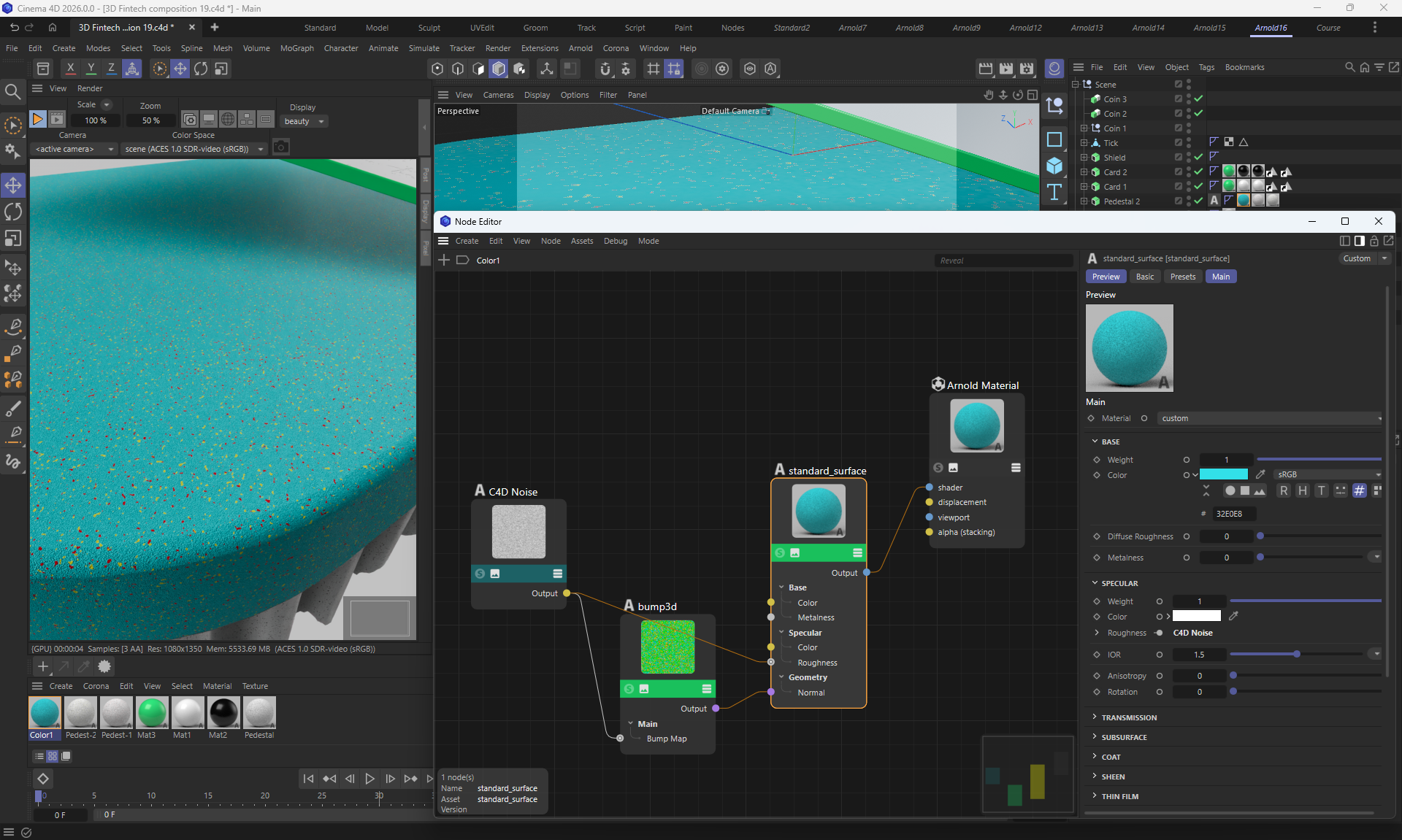
Task: Click the Text tool icon
Action: [1054, 192]
